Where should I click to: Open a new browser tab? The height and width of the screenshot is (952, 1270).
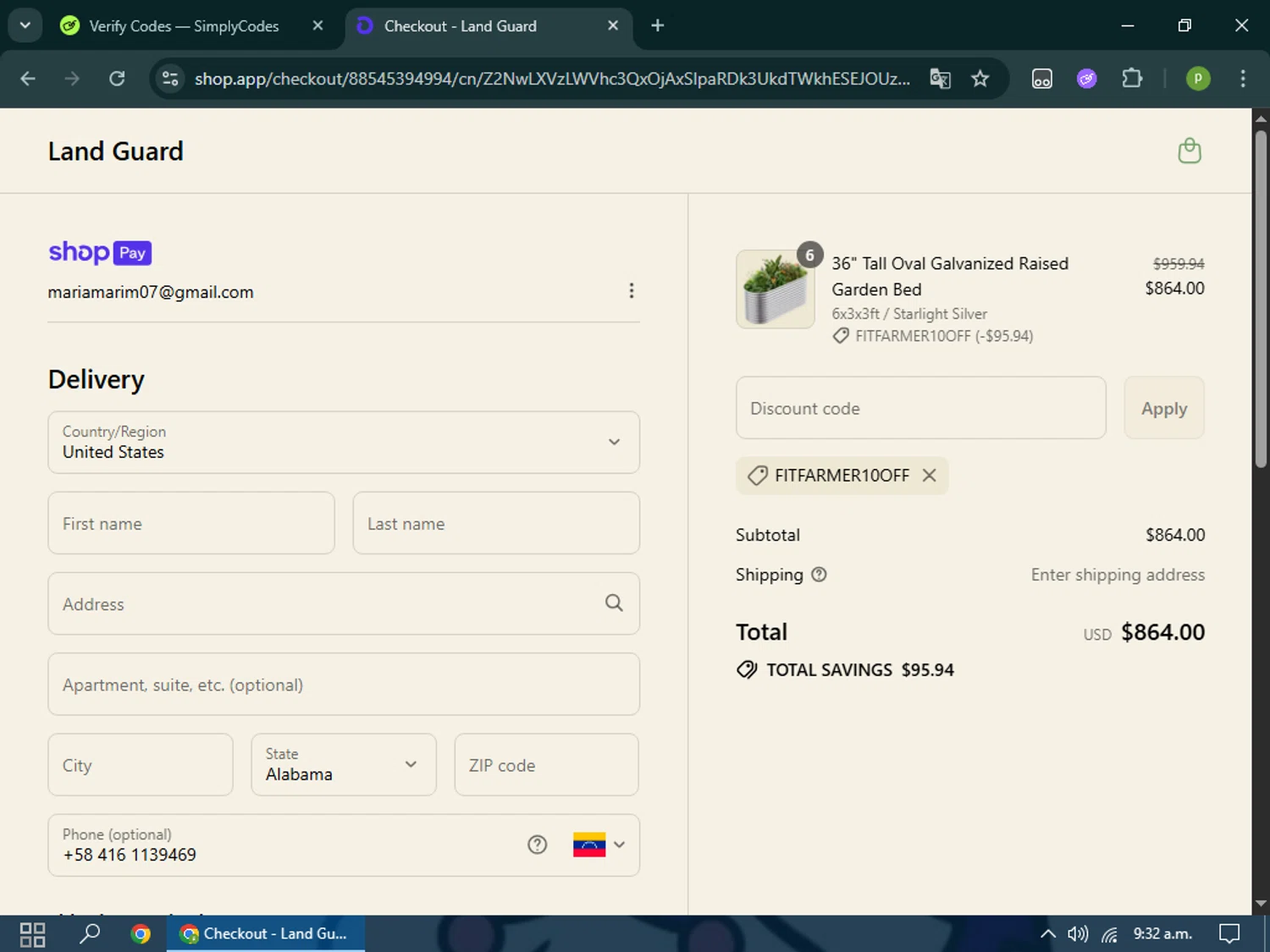658,25
